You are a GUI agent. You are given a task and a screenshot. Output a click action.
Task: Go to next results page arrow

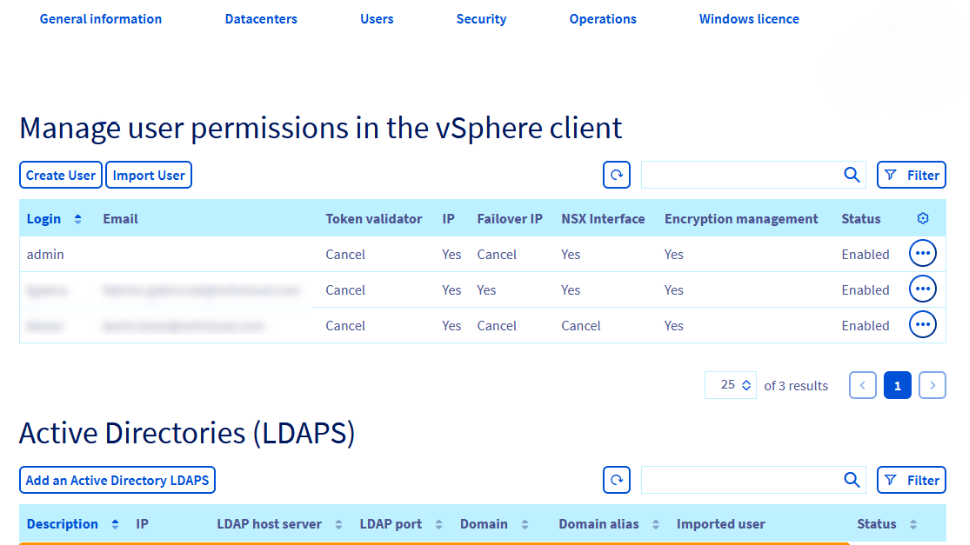tap(932, 385)
